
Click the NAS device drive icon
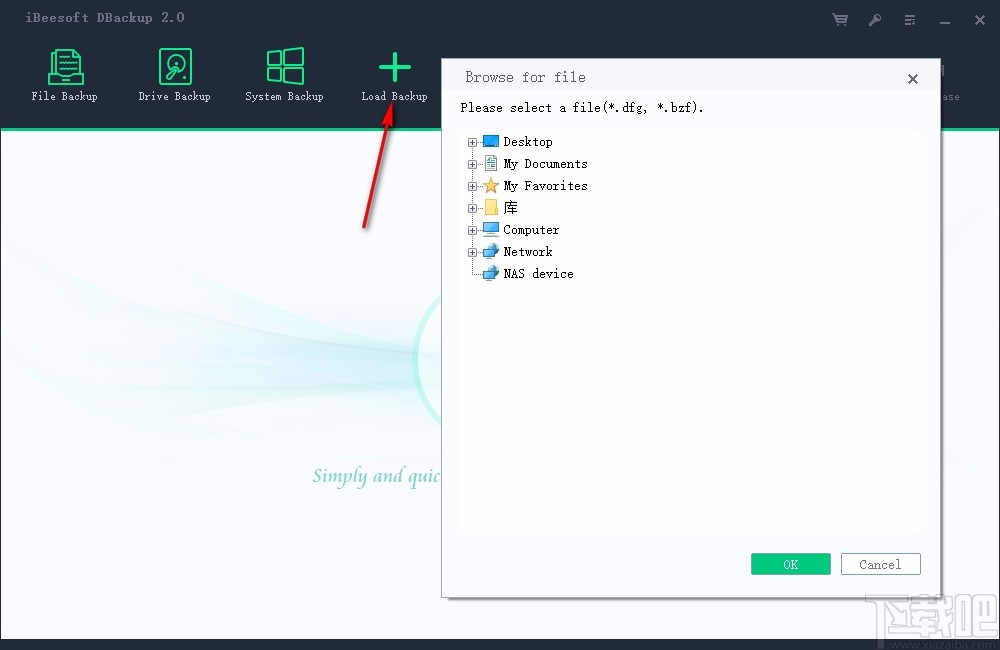489,273
